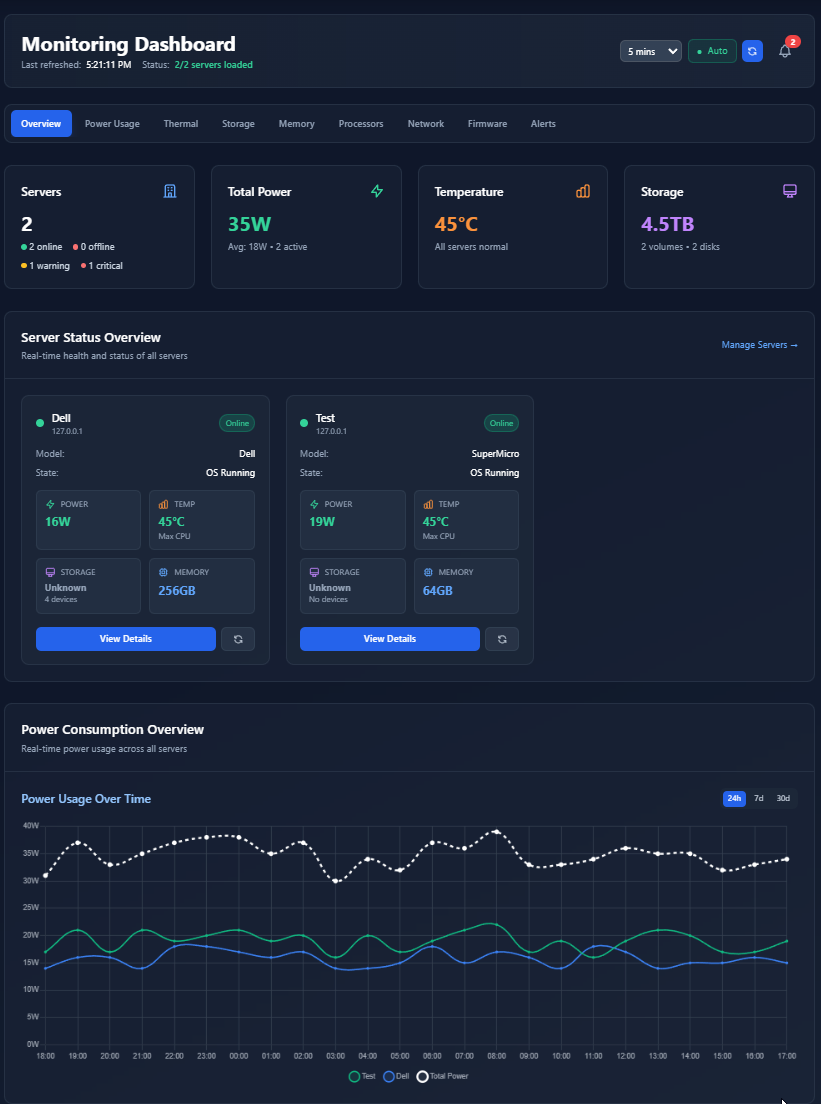Click the building icon on Servers card
Viewport: 821px width, 1104px height.
[x=170, y=191]
